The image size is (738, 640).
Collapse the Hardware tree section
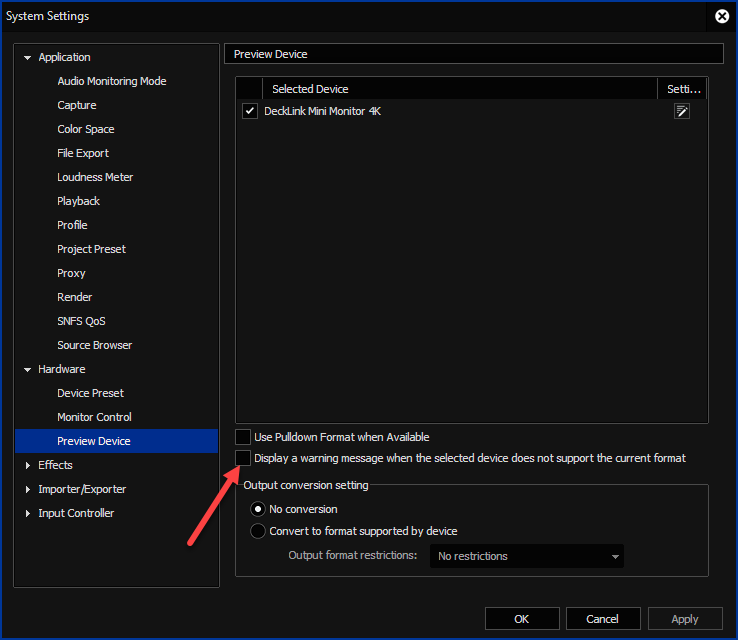click(x=28, y=370)
